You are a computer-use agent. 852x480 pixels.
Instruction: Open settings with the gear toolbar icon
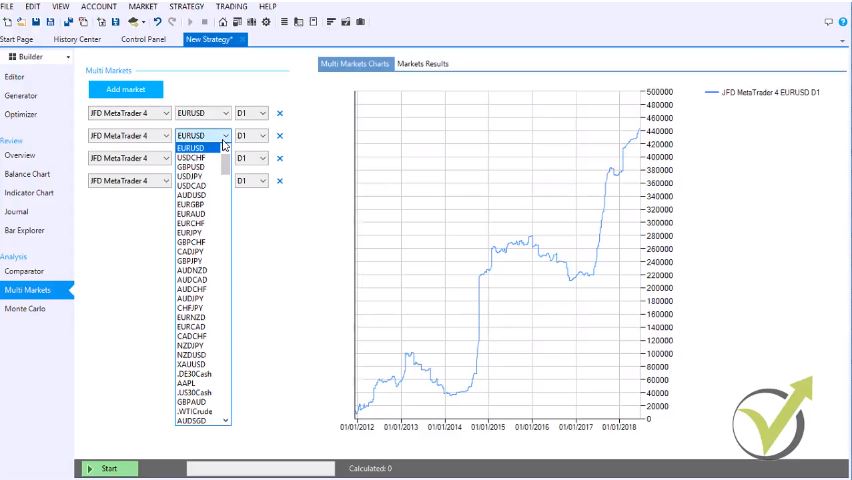[x=266, y=22]
